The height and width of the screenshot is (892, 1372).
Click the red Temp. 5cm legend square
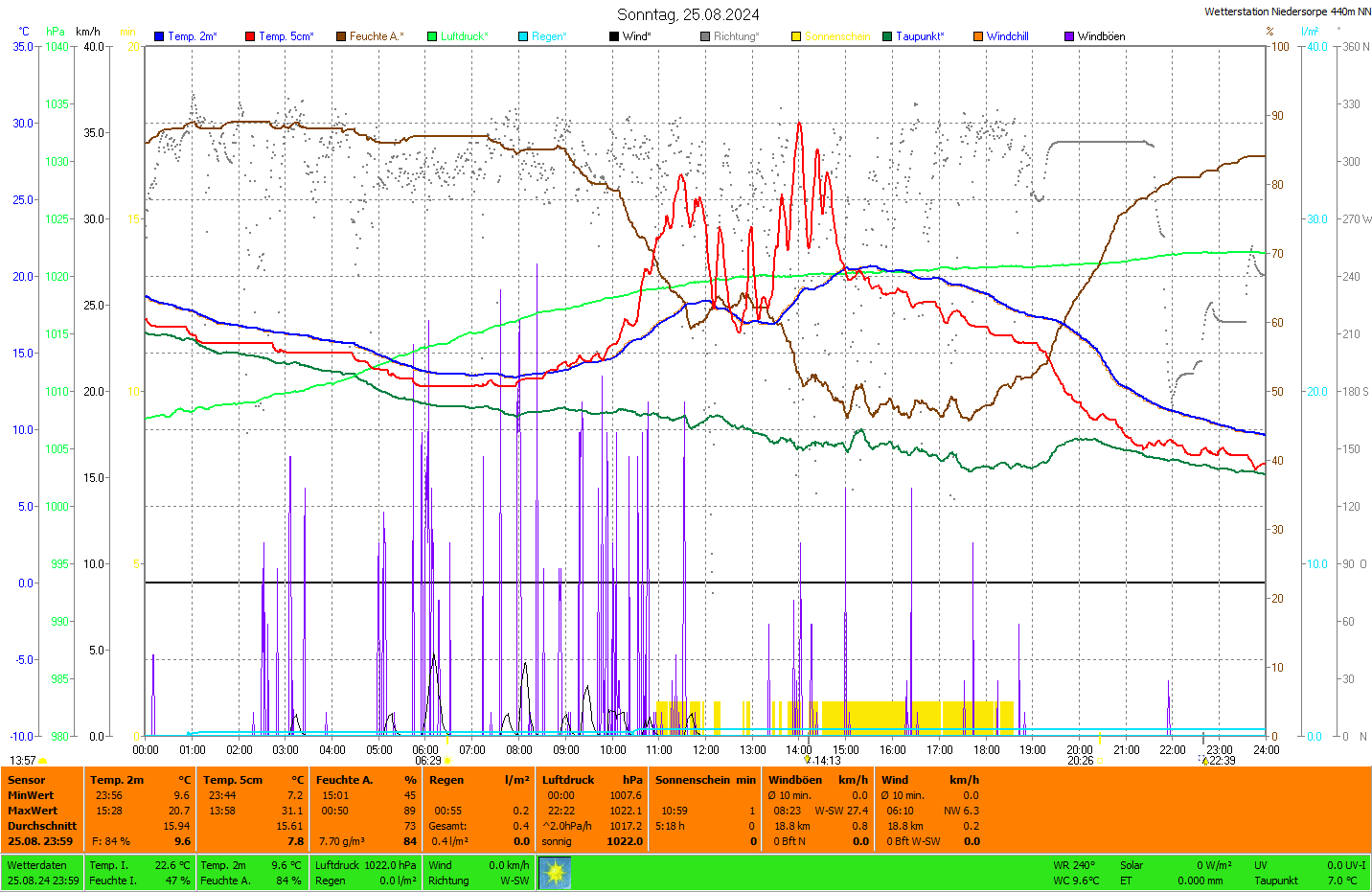(x=250, y=36)
